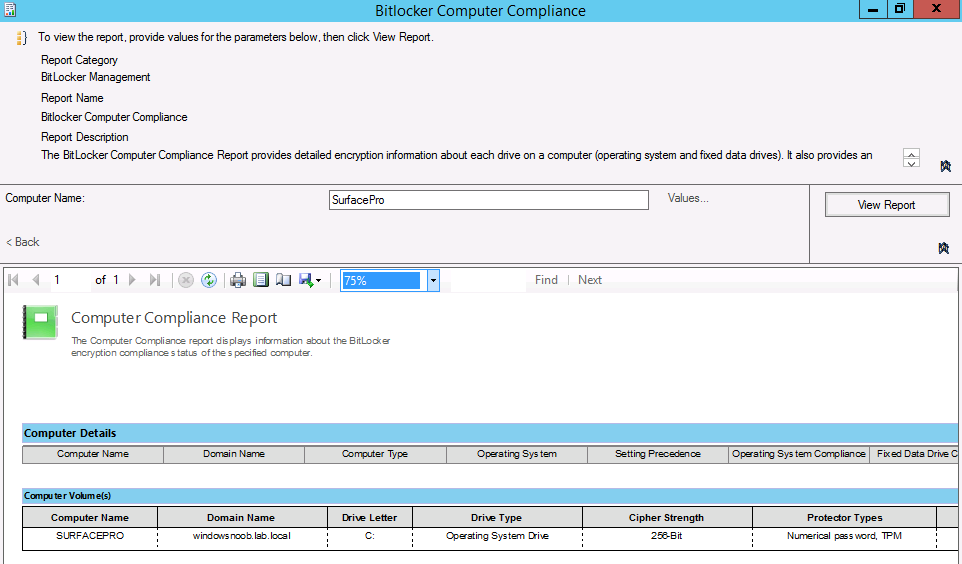Click Find in report toolbar

click(546, 280)
